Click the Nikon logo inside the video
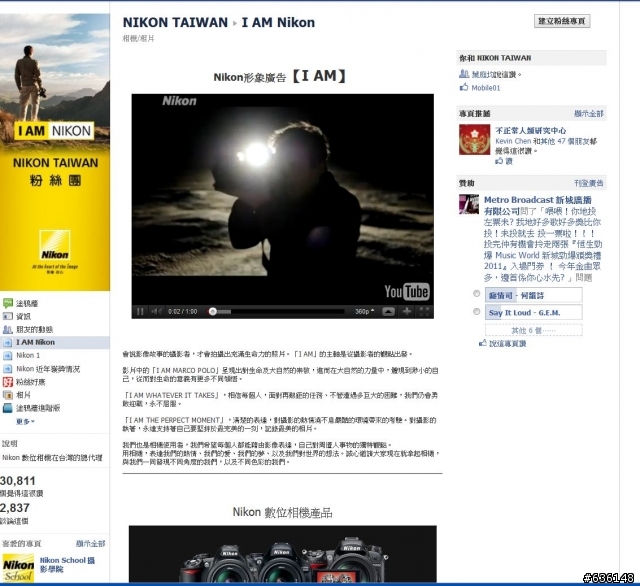 point(179,101)
